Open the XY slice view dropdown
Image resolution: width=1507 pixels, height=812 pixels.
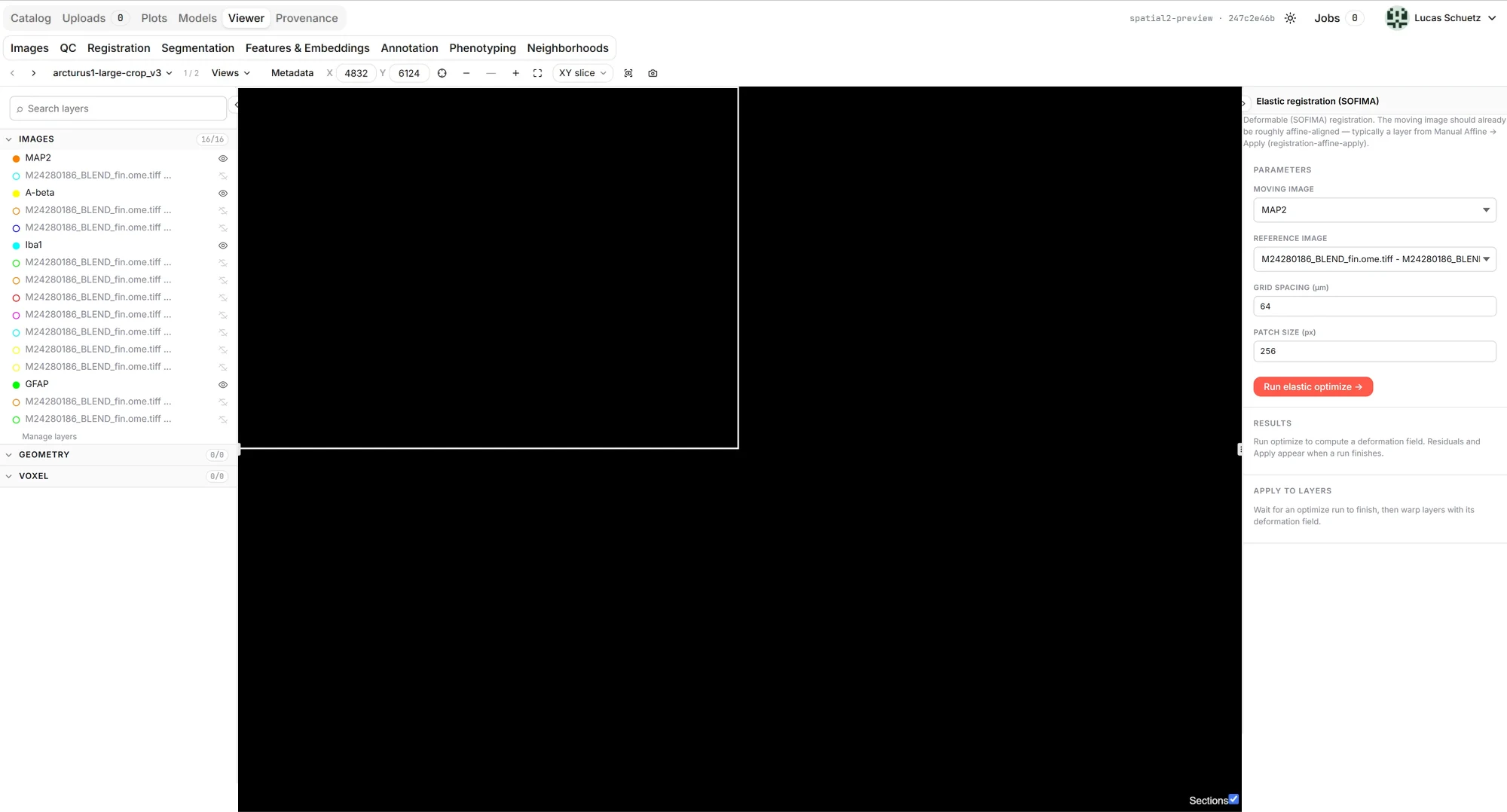(x=582, y=73)
